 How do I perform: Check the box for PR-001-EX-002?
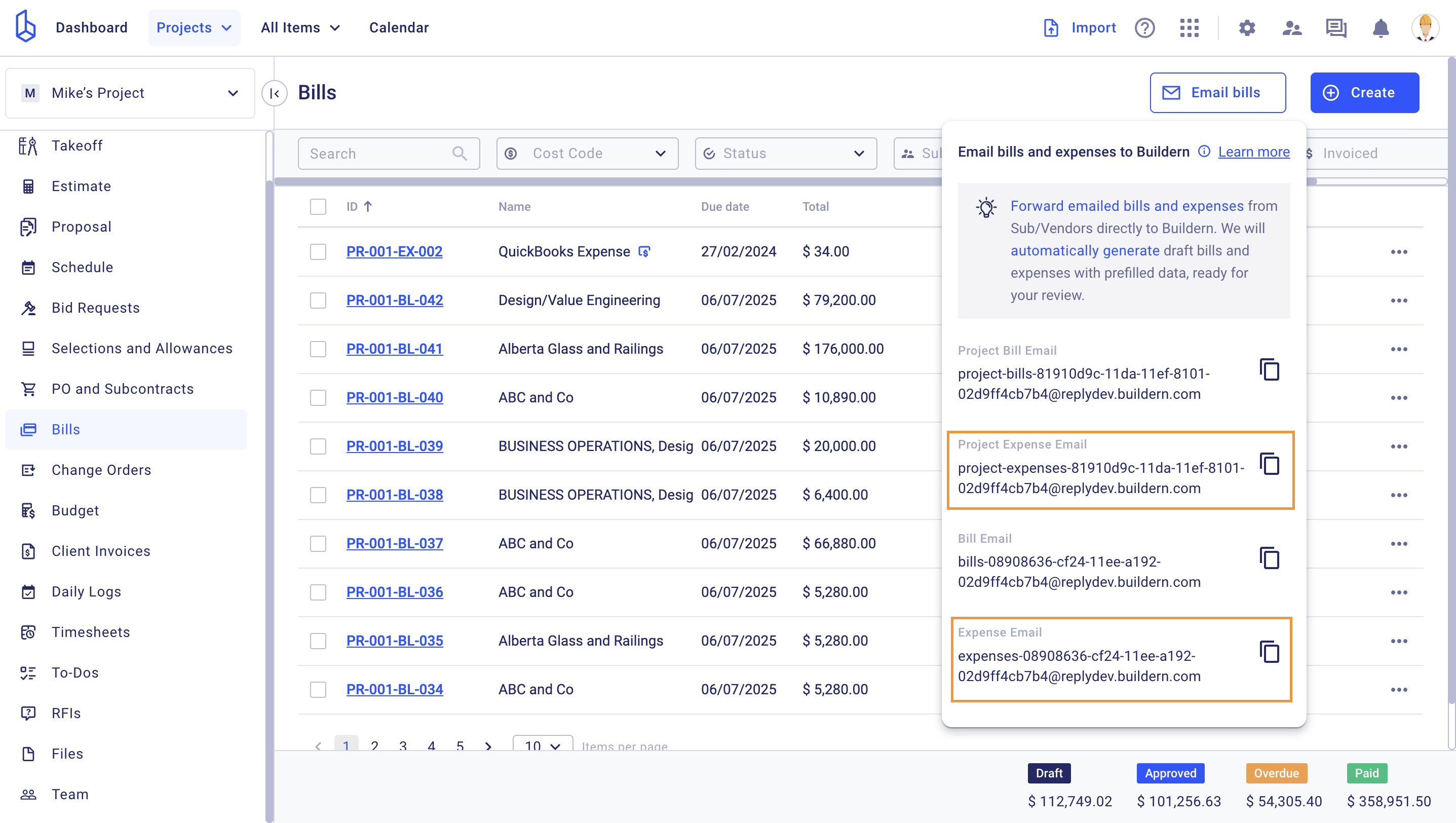318,252
